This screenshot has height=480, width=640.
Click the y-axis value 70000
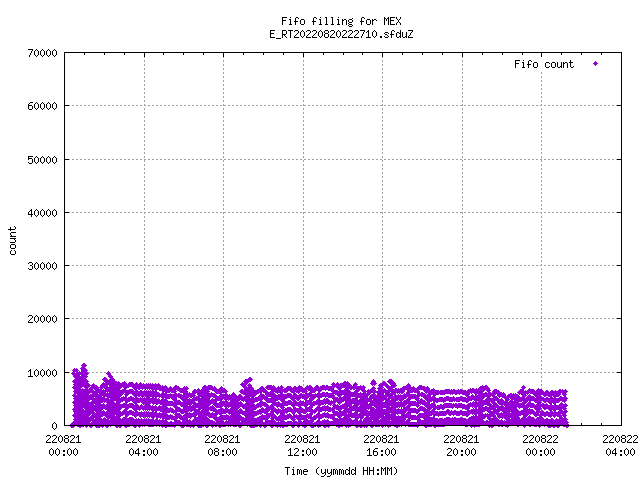click(x=42, y=53)
